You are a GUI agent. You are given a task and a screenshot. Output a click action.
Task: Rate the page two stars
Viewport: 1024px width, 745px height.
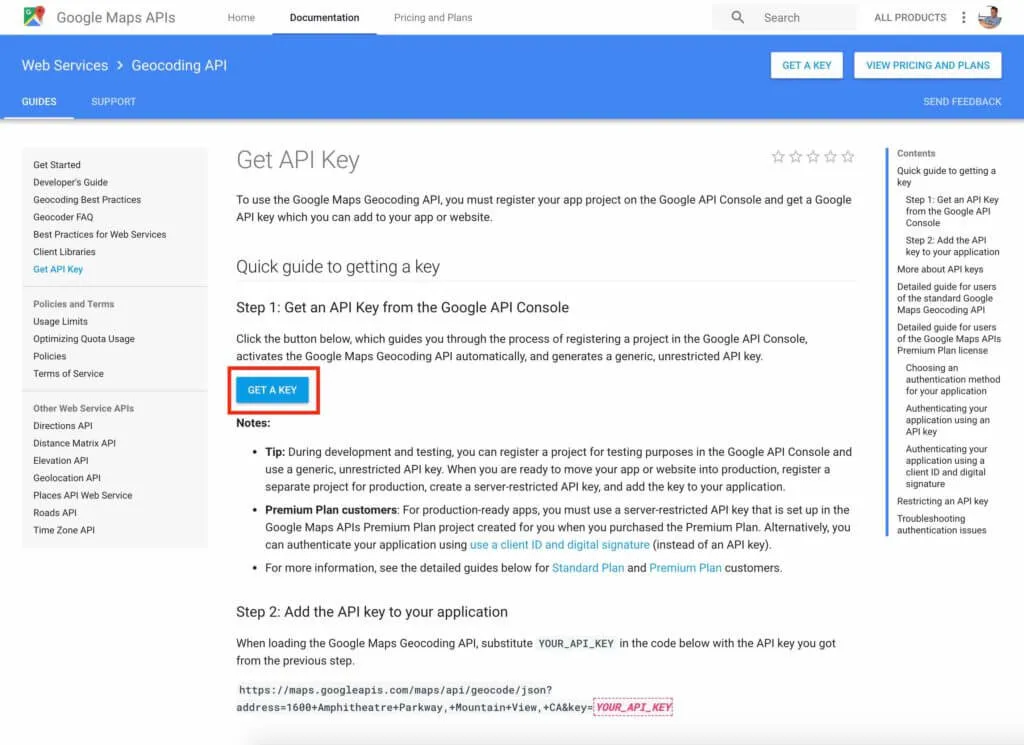(x=795, y=156)
